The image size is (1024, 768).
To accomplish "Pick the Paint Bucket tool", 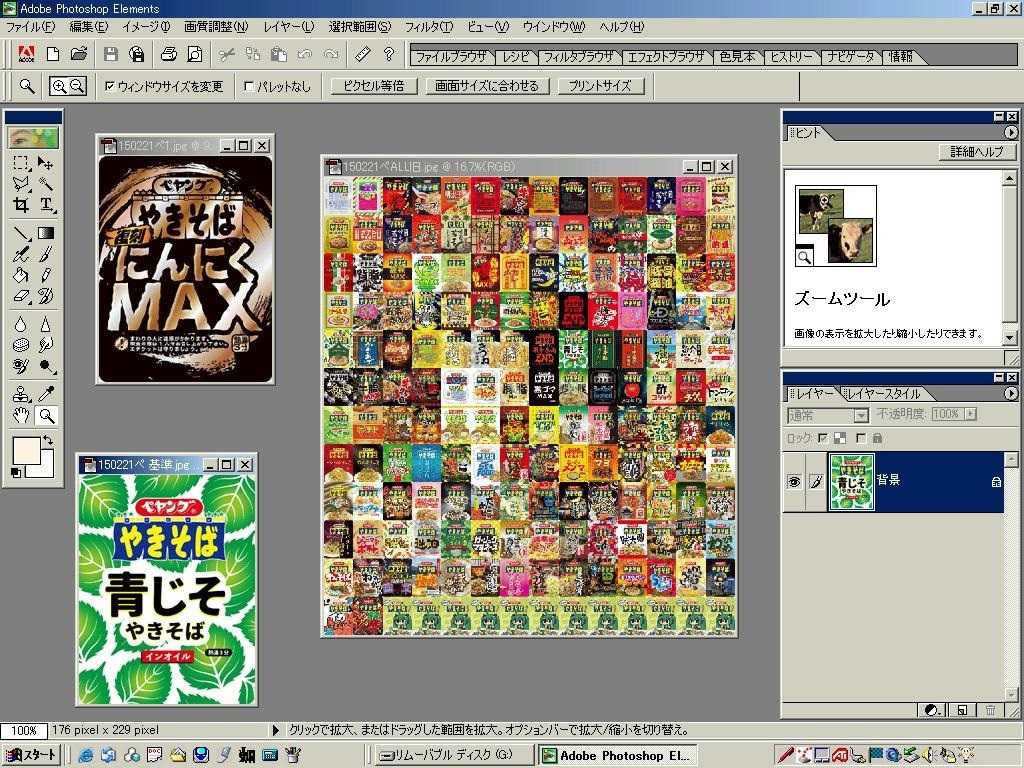I will pyautogui.click(x=21, y=275).
